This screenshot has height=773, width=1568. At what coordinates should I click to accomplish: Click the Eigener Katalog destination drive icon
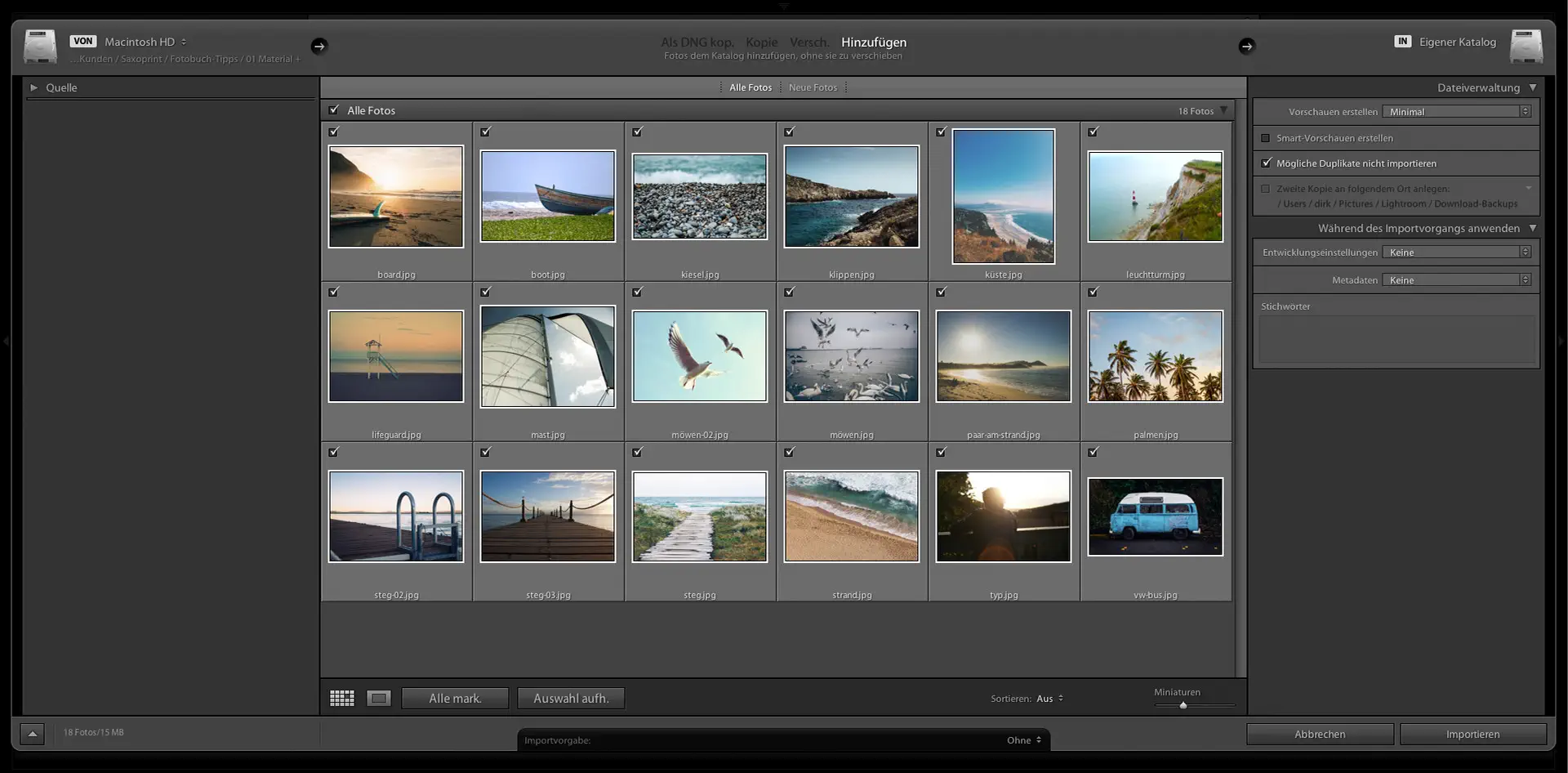[x=1527, y=46]
